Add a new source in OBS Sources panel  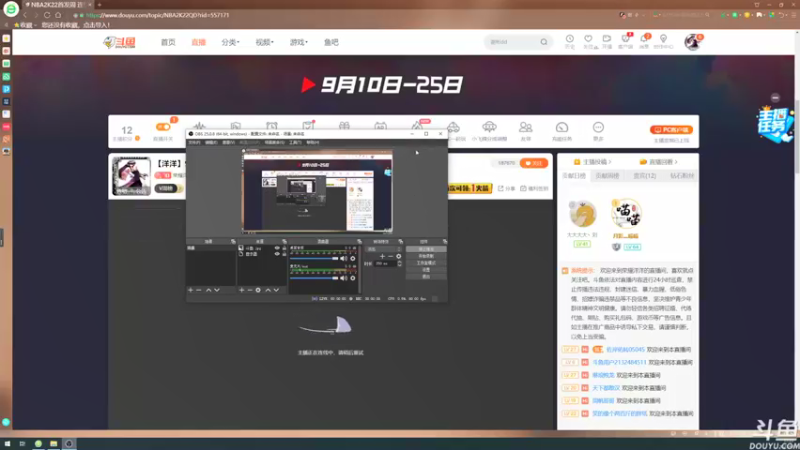[241, 290]
